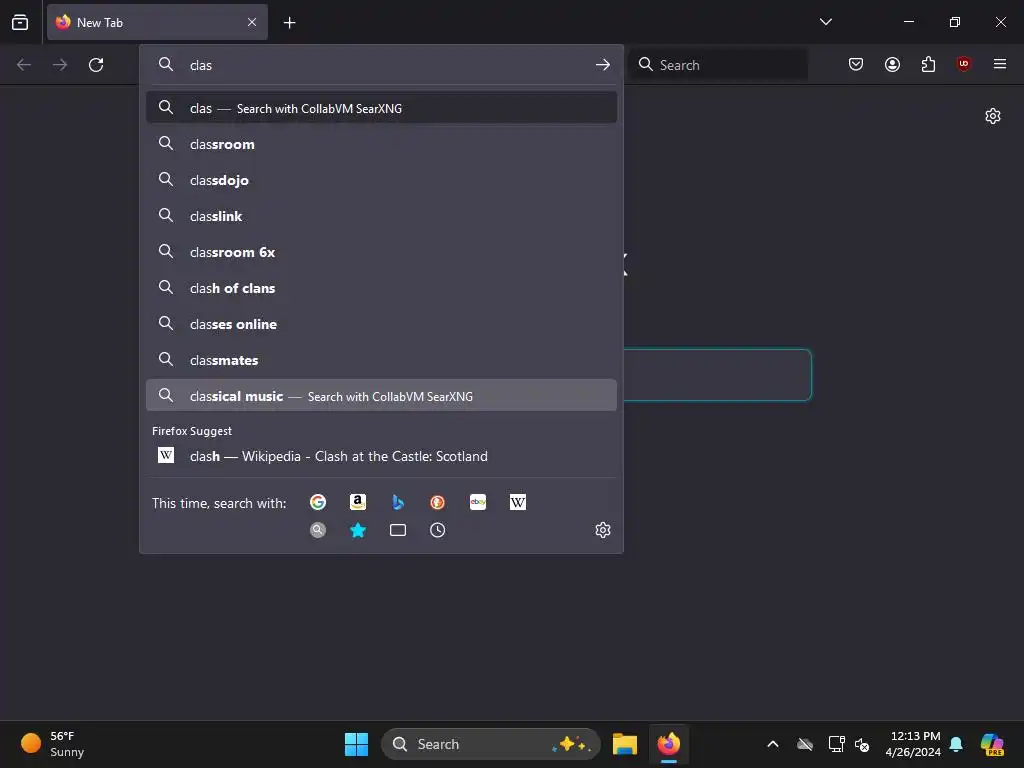This screenshot has height=768, width=1024.
Task: Choose the 'classlink' suggestion
Action: (x=381, y=216)
